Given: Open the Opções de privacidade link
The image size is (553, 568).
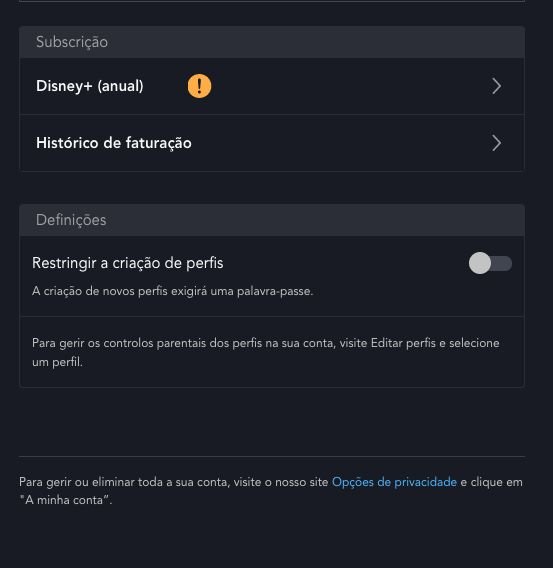Looking at the screenshot, I should 394,482.
